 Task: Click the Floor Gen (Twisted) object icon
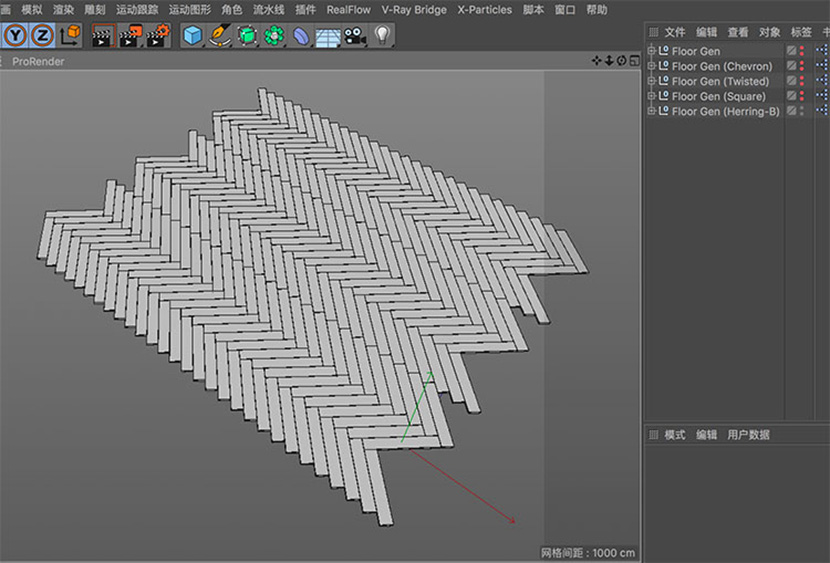663,81
